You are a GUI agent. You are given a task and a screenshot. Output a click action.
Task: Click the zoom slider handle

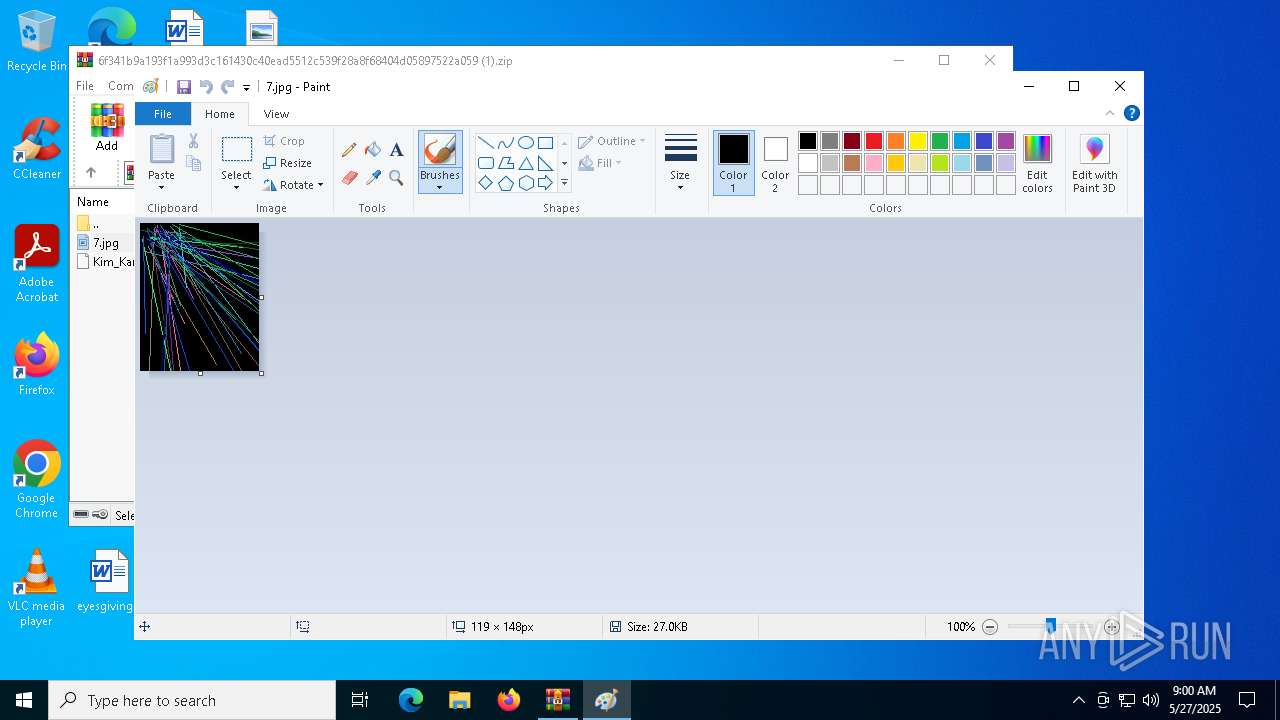(1050, 627)
